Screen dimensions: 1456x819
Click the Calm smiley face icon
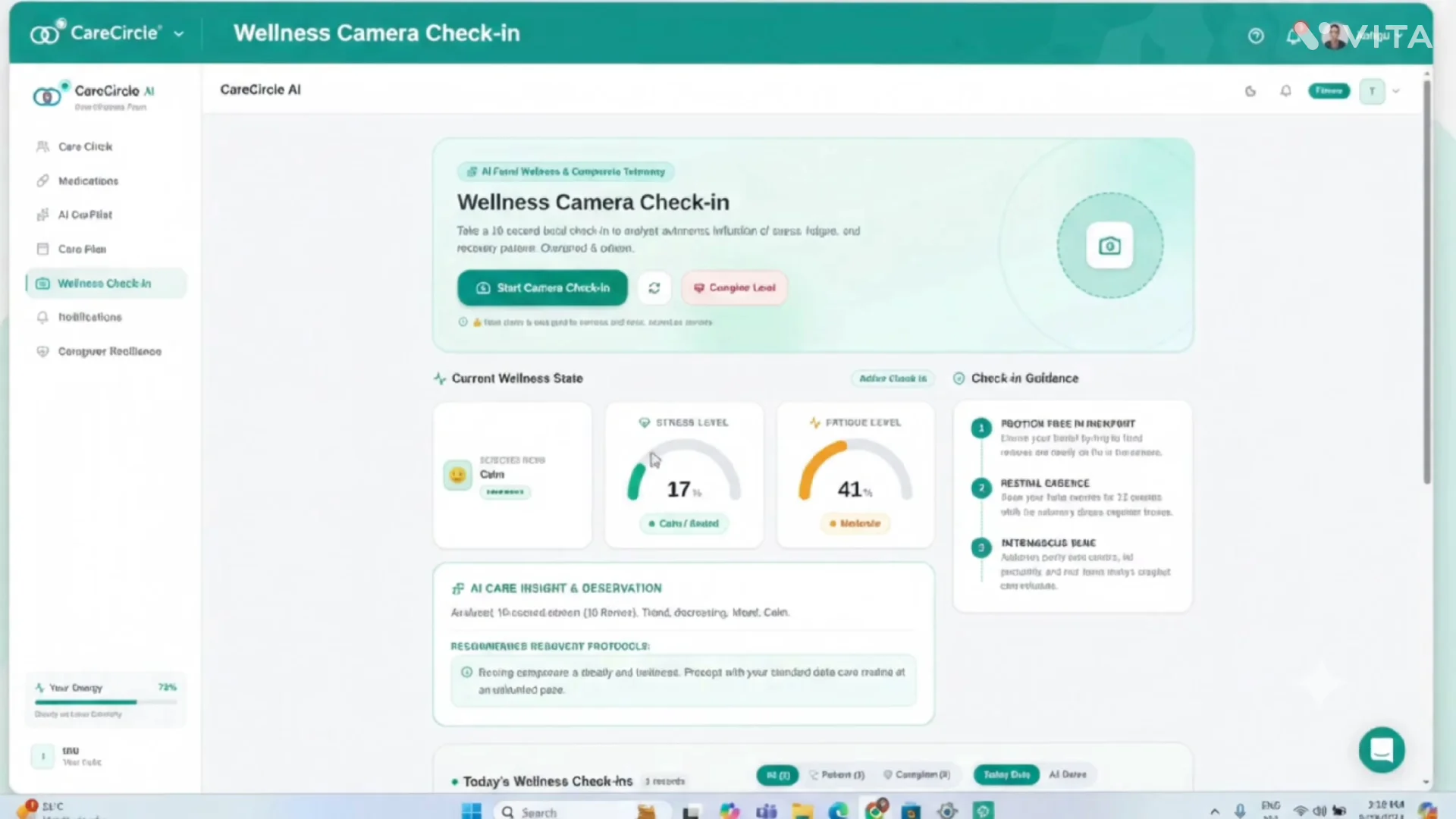click(x=457, y=475)
